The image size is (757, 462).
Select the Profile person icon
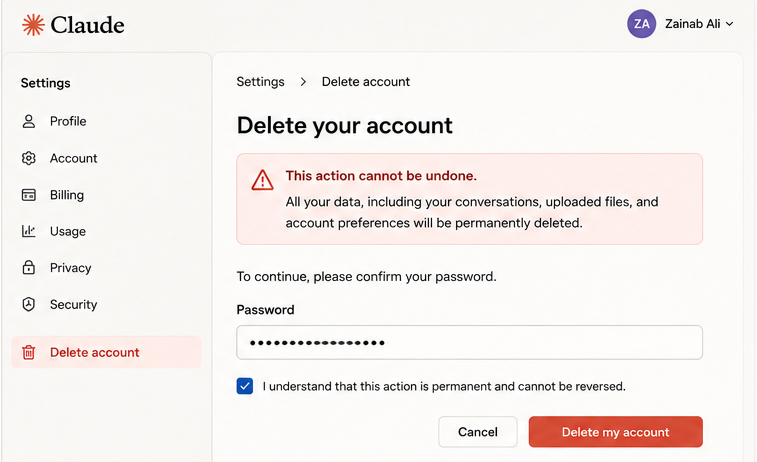(x=29, y=121)
